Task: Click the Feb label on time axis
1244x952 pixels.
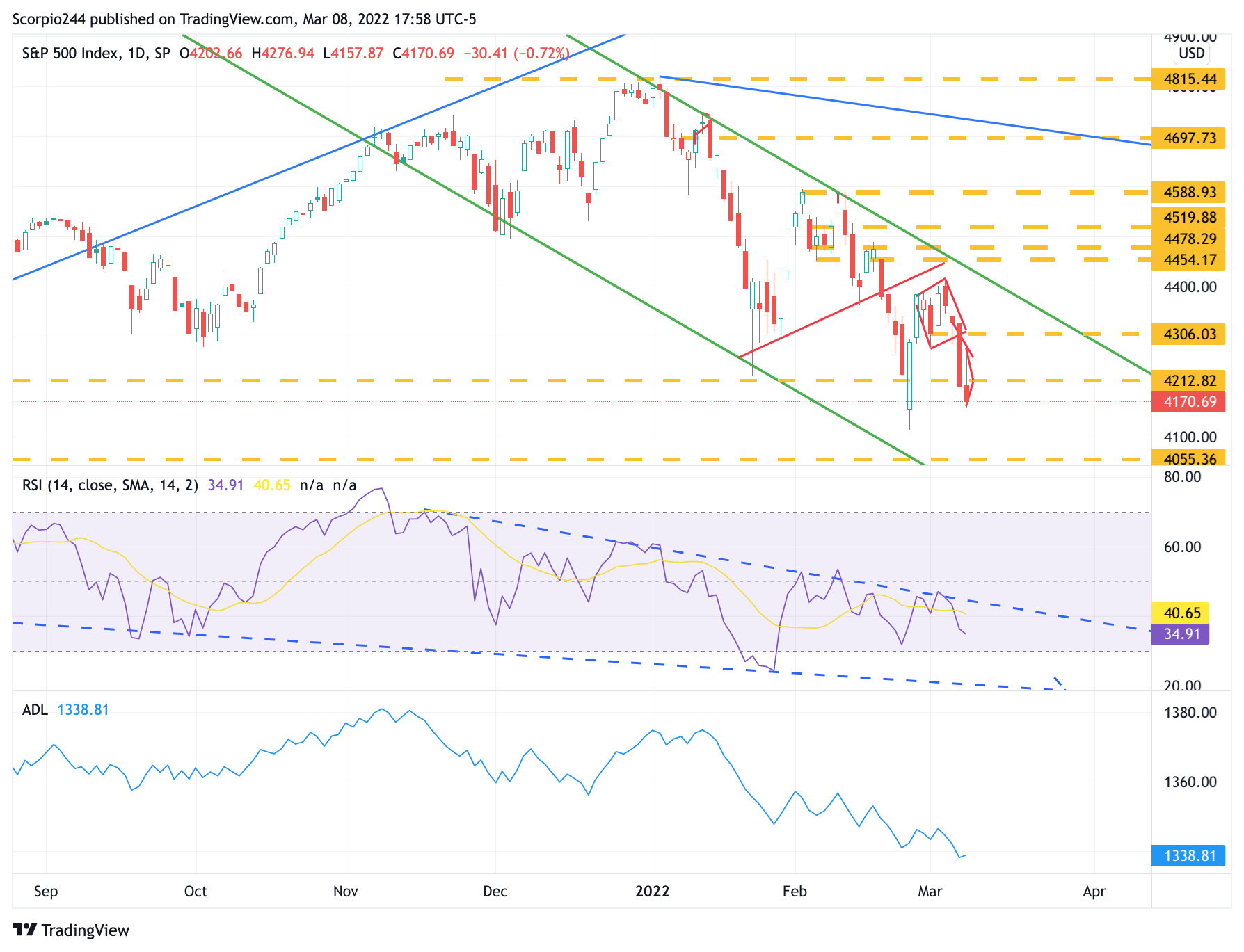Action: [x=795, y=892]
